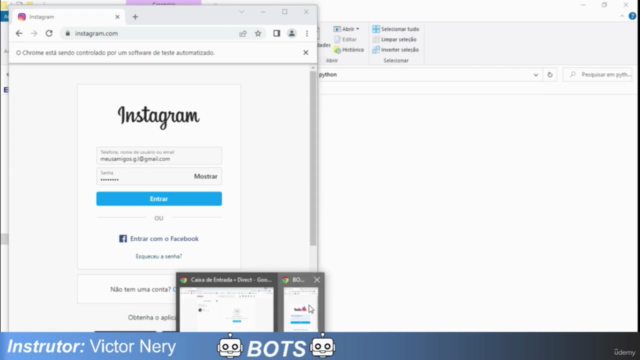Dismiss the automated test software notice
Image resolution: width=640 pixels, height=360 pixels.
(306, 53)
